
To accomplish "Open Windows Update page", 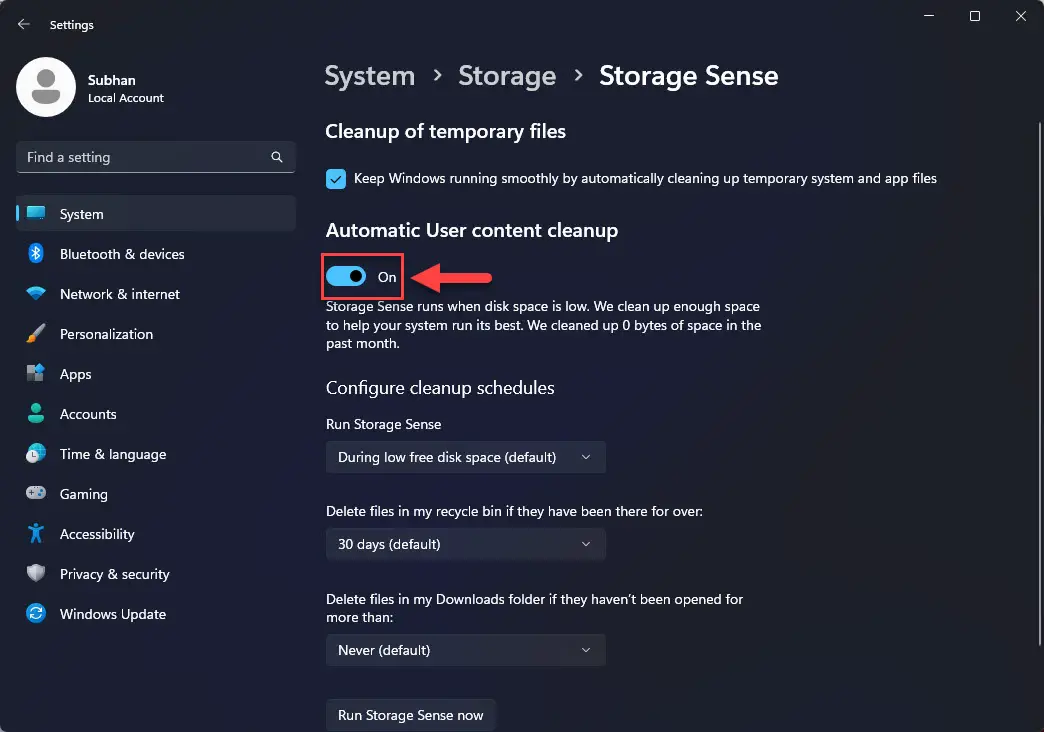I will (156, 613).
